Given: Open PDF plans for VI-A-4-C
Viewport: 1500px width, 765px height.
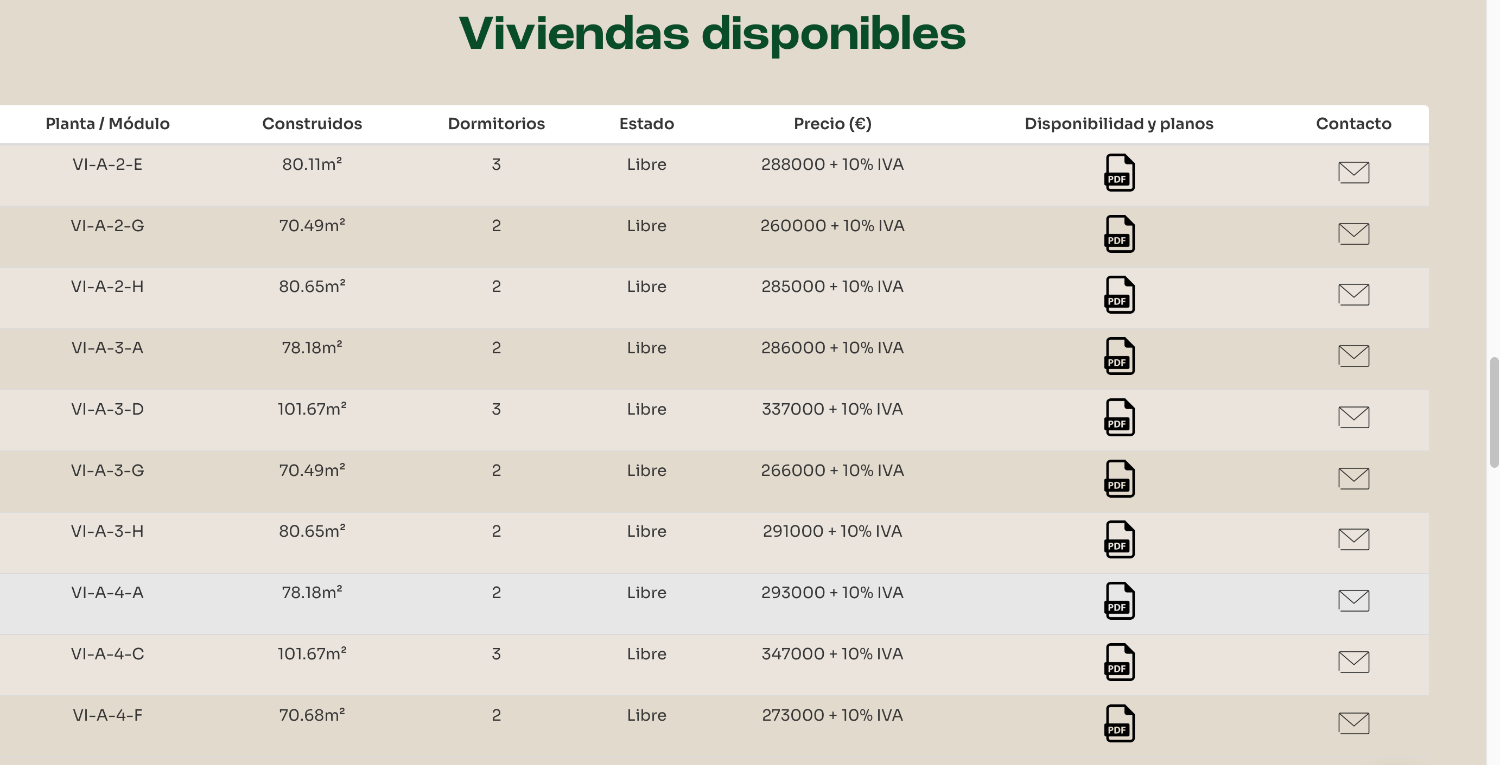Looking at the screenshot, I should [1119, 662].
